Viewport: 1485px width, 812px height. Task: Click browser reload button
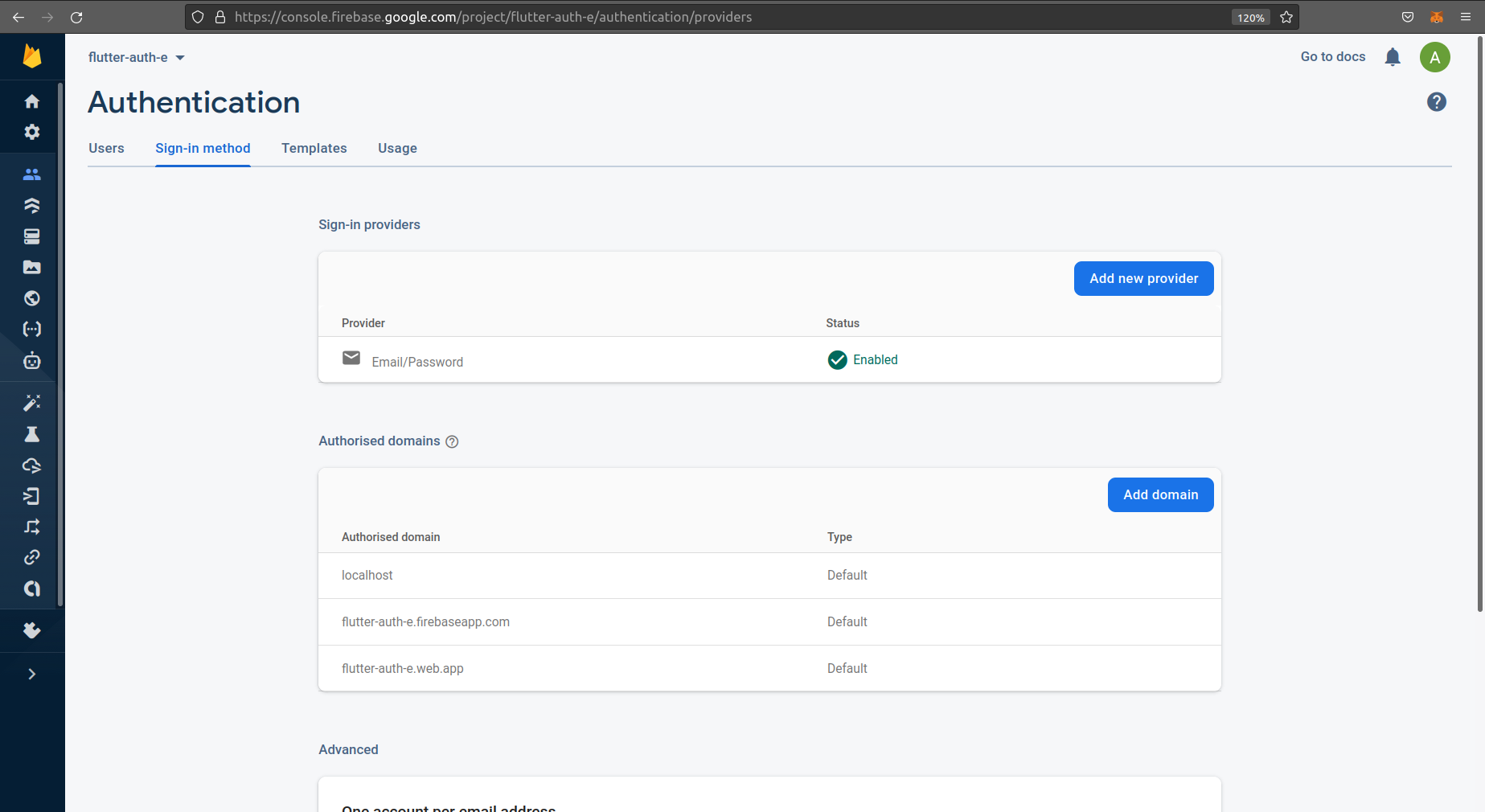coord(76,17)
